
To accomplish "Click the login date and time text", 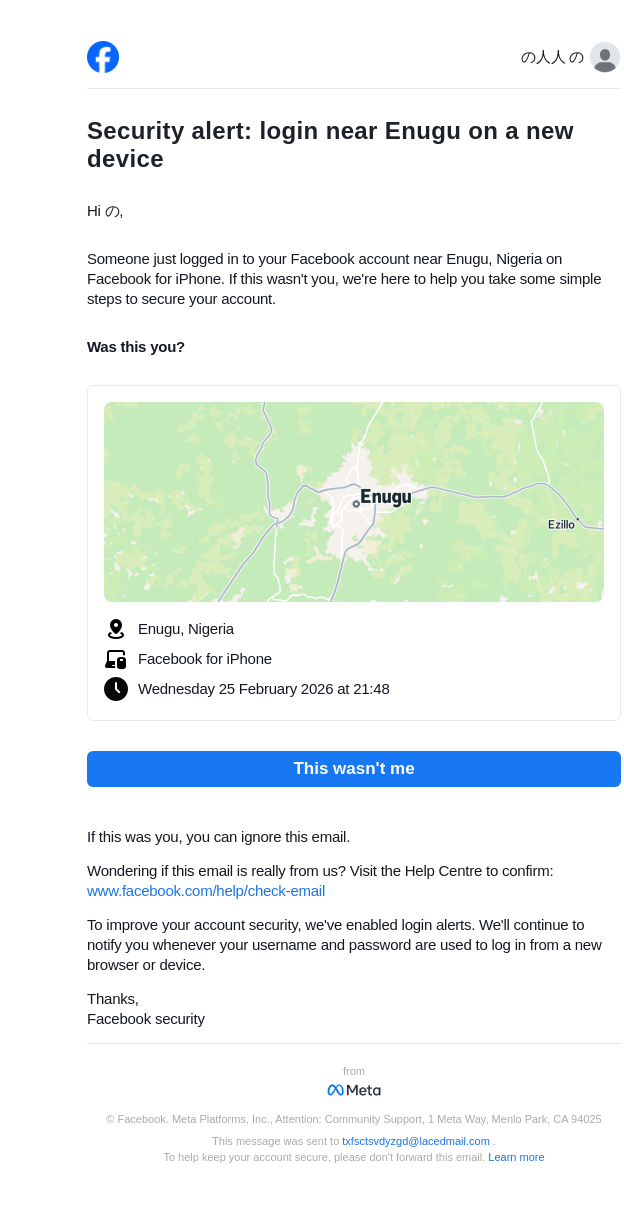I will (x=264, y=689).
